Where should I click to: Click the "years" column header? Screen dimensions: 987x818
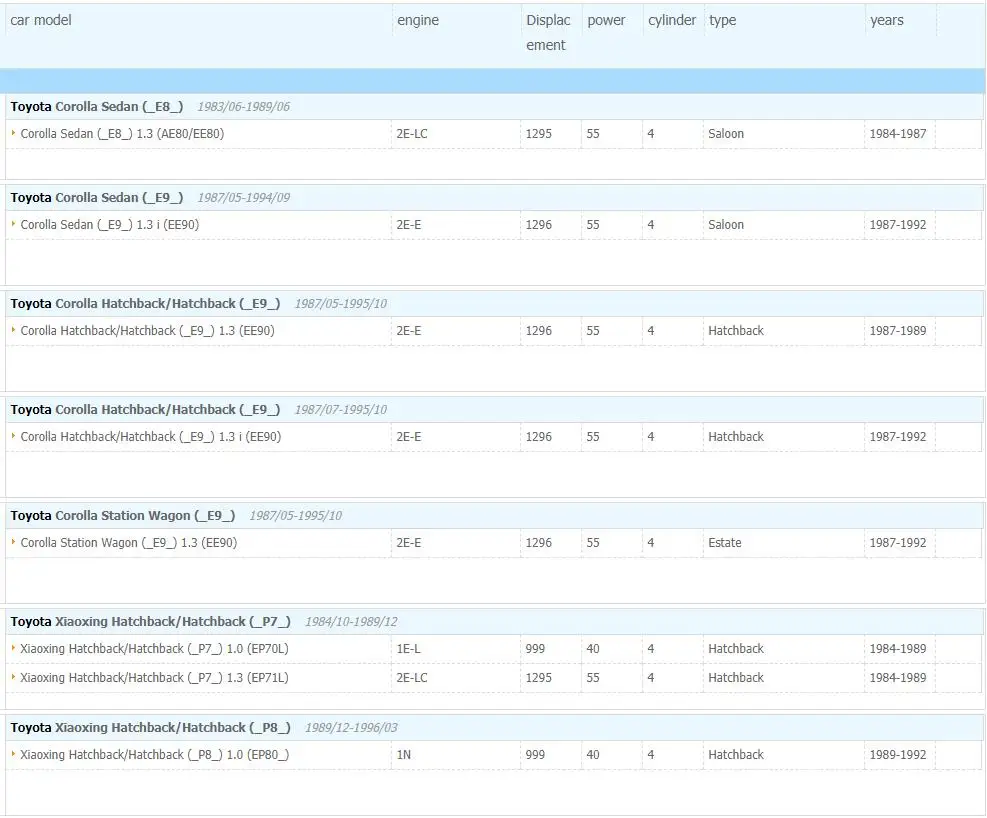[x=886, y=20]
